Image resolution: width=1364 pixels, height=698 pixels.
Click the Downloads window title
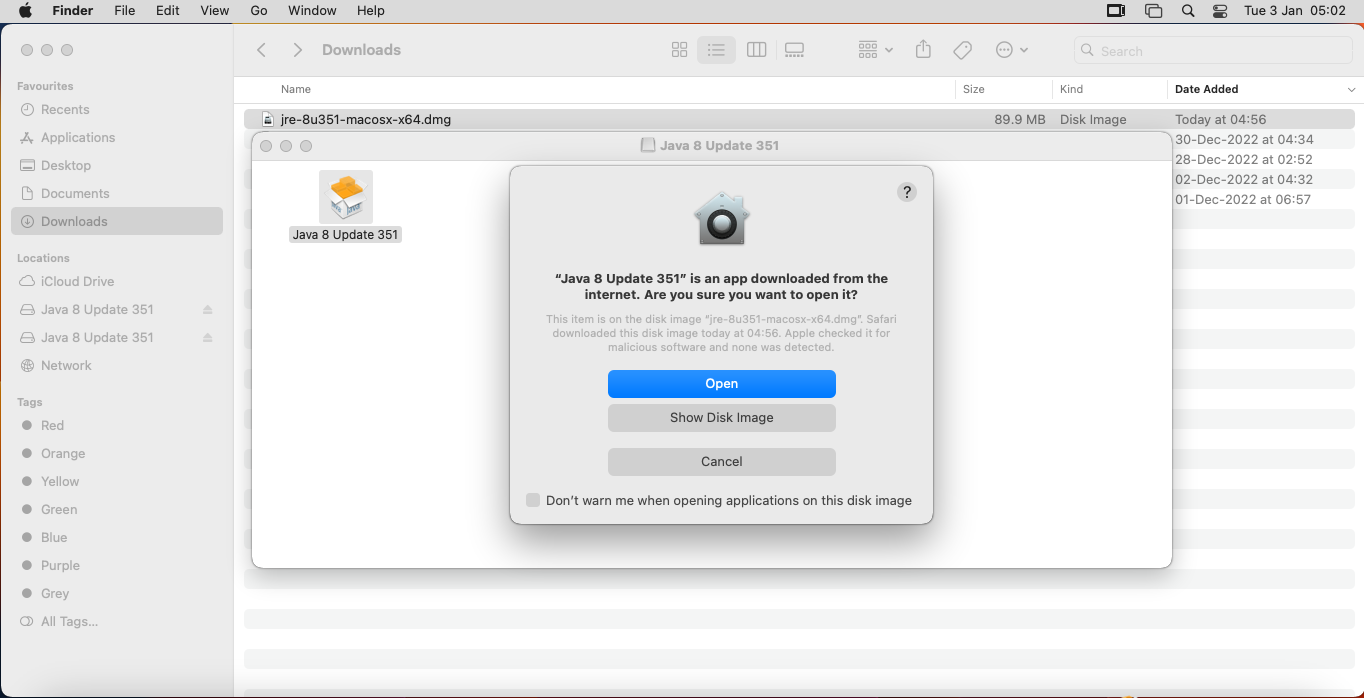click(x=361, y=50)
